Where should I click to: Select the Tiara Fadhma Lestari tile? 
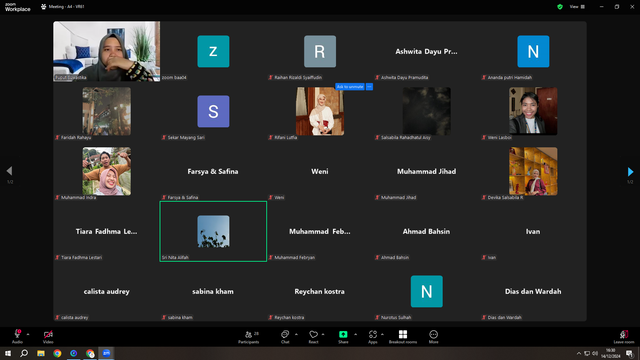(x=107, y=231)
